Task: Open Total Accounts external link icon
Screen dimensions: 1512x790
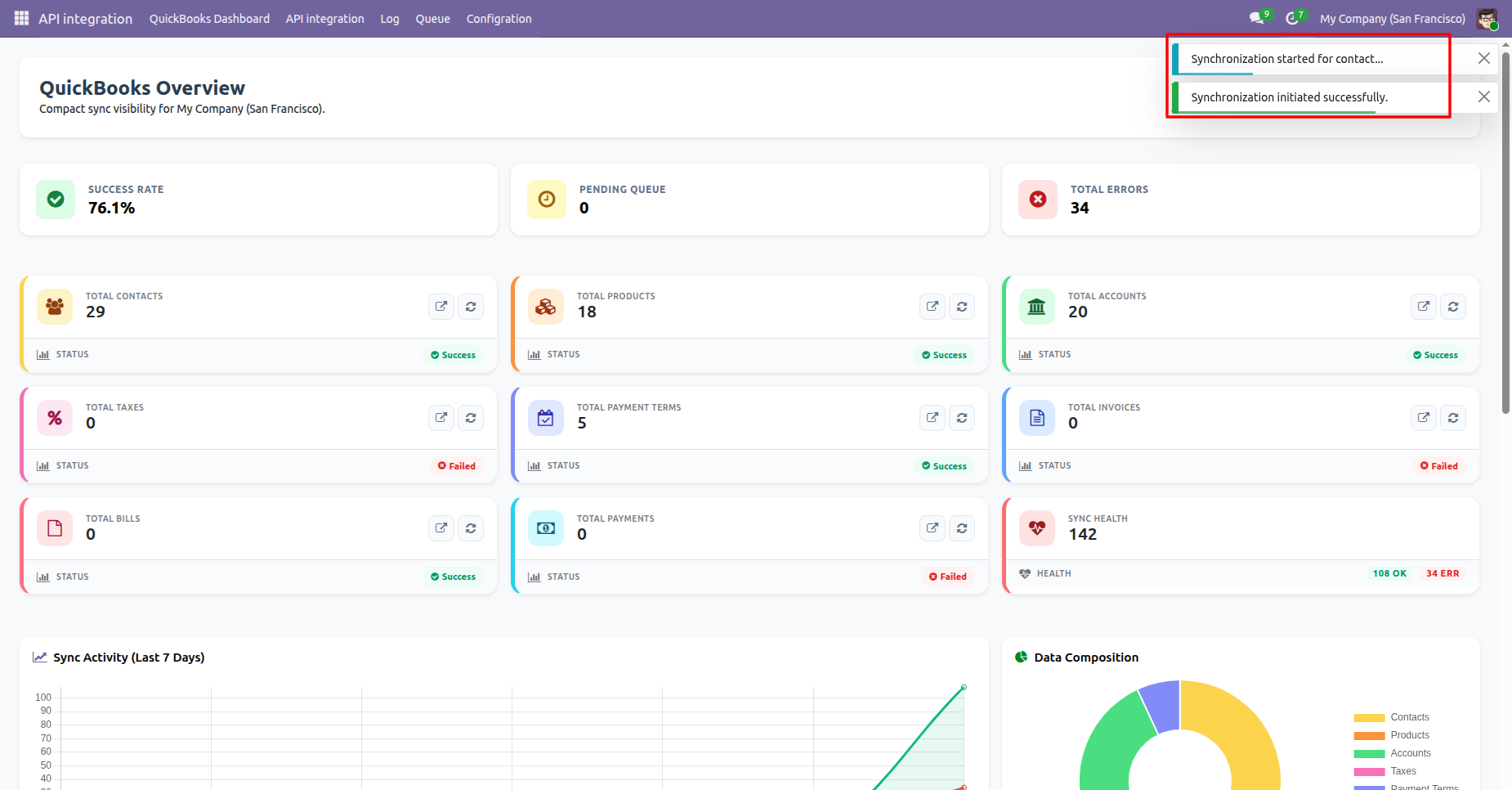Action: click(1424, 307)
